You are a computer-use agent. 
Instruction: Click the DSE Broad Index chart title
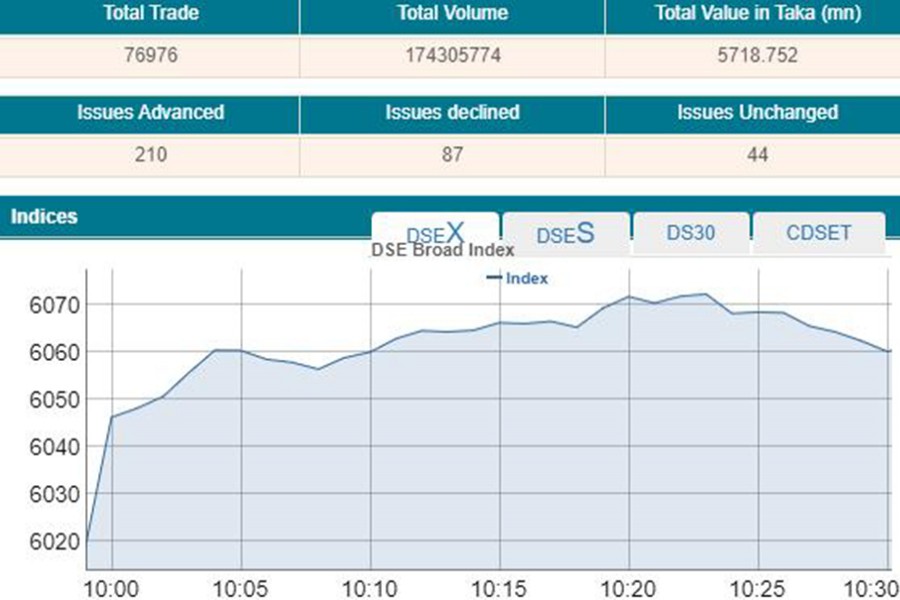coord(443,251)
